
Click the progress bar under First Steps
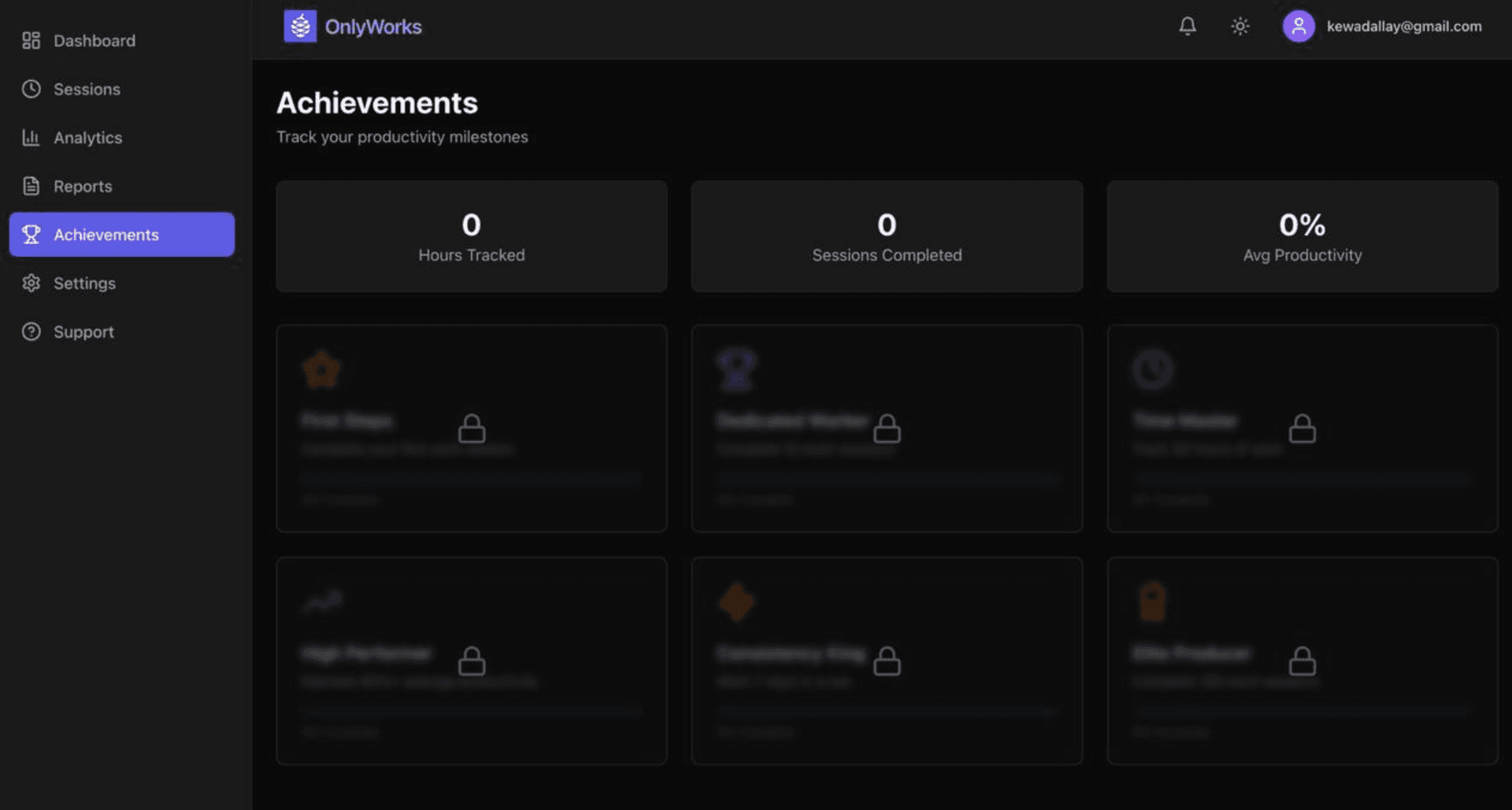(x=471, y=478)
